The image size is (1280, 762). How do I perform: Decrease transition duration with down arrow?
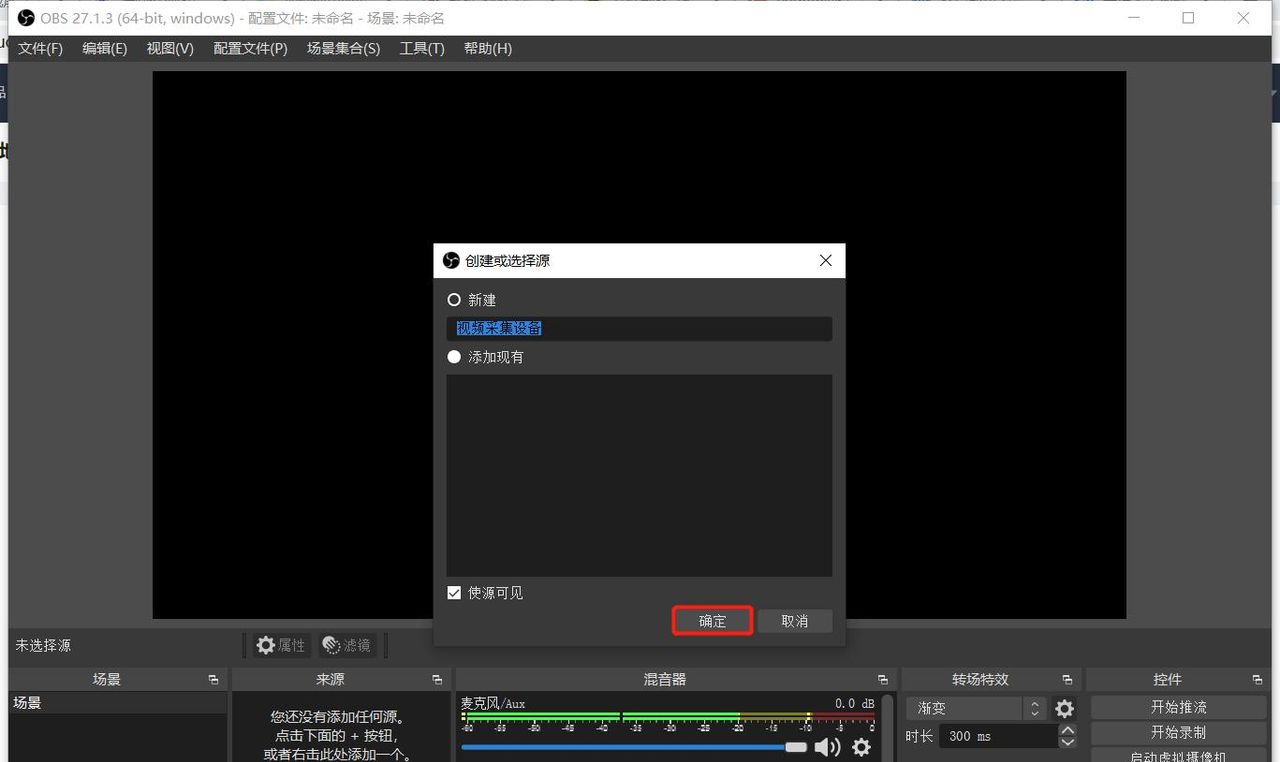click(x=1068, y=742)
